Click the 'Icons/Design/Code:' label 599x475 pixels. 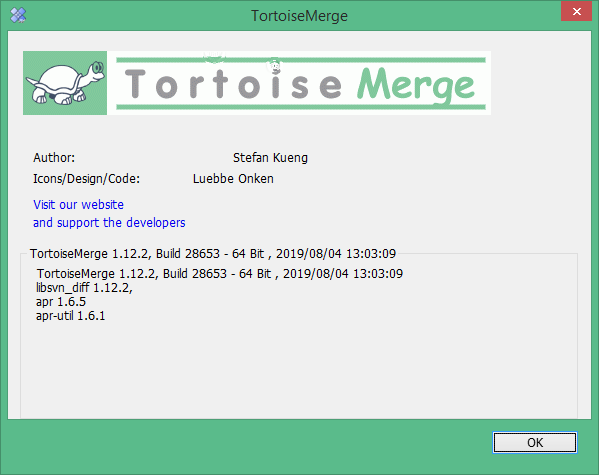[86, 178]
